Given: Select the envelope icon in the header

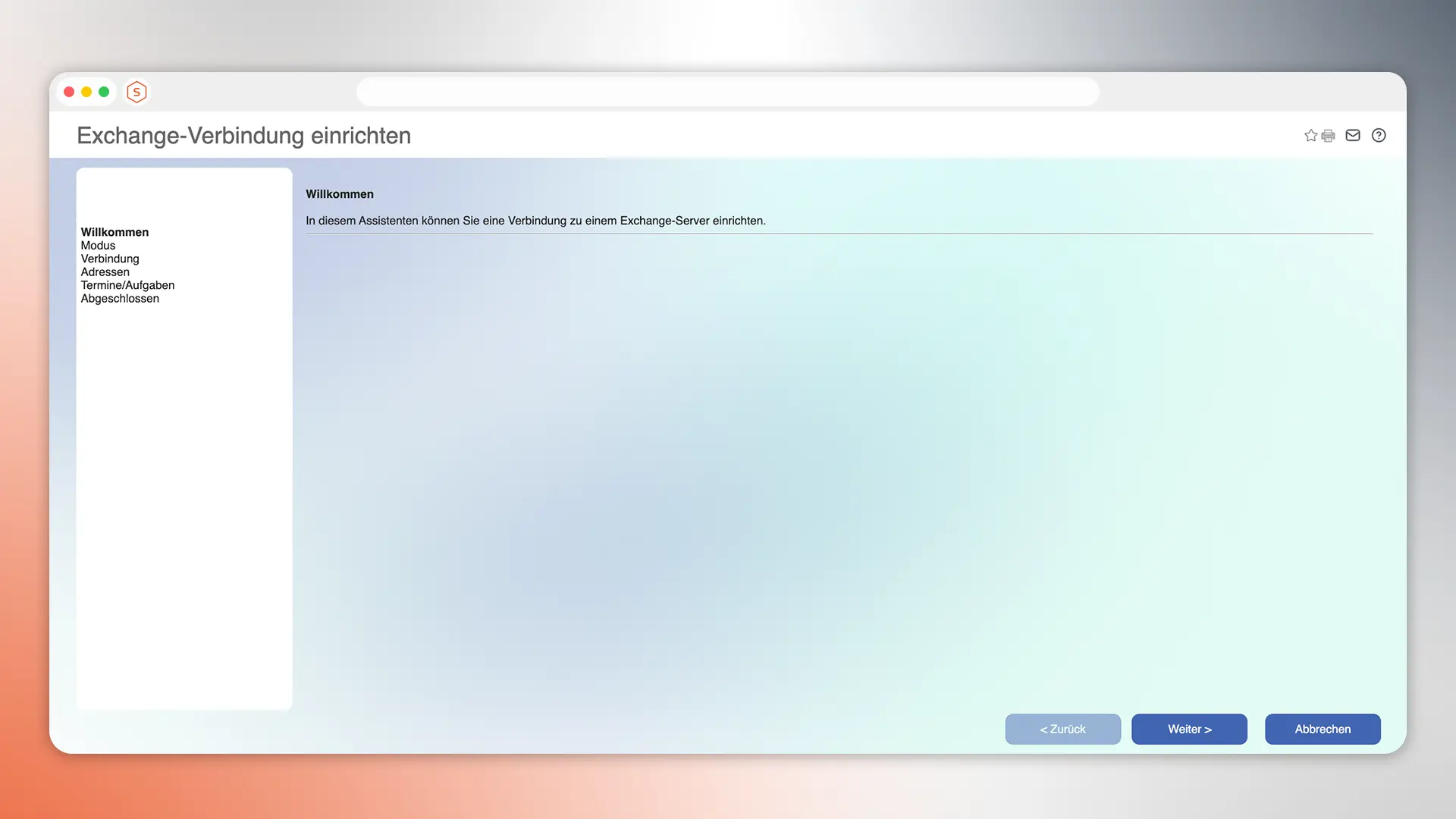Looking at the screenshot, I should pos(1353,135).
